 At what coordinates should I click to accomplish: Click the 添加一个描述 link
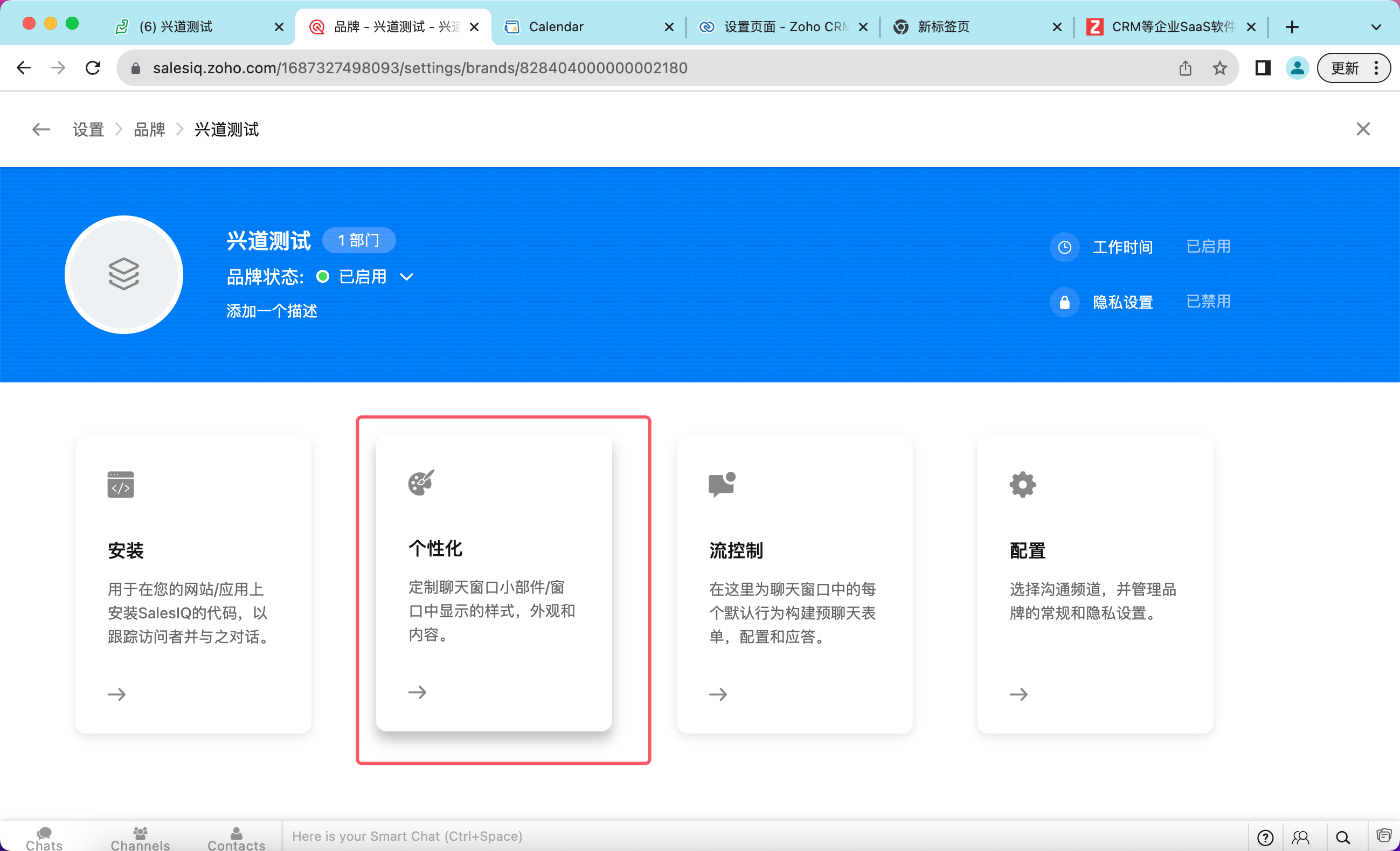click(x=272, y=311)
